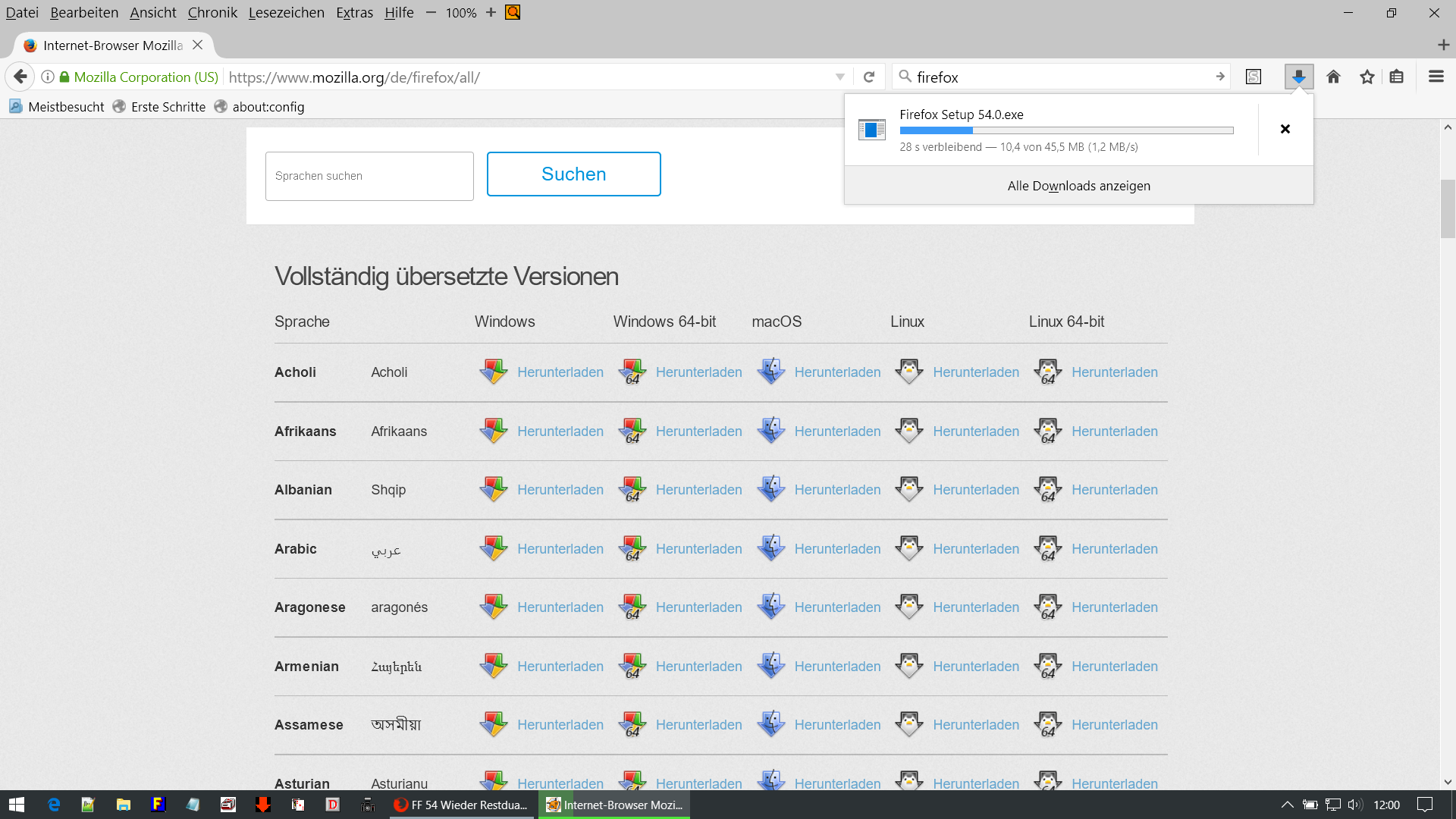Open Windows Start menu
1456x819 pixels.
click(17, 805)
